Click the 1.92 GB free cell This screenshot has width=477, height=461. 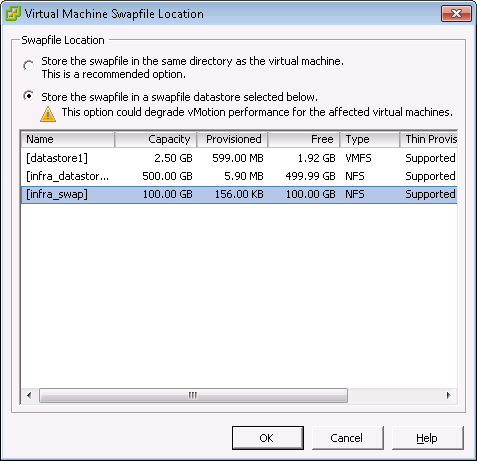coord(316,158)
